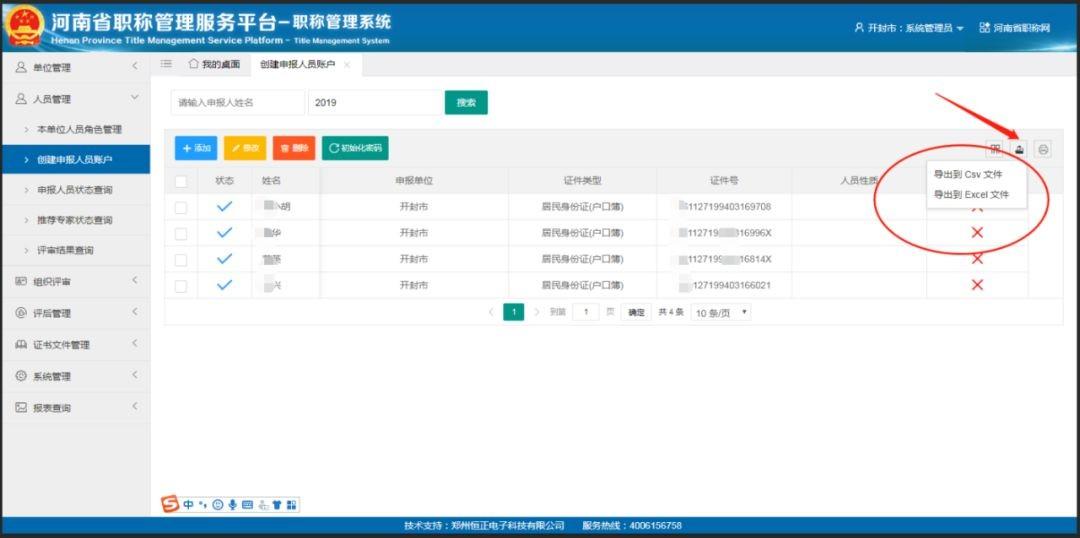
Task: Click the print icon in table toolbar
Action: point(1043,148)
